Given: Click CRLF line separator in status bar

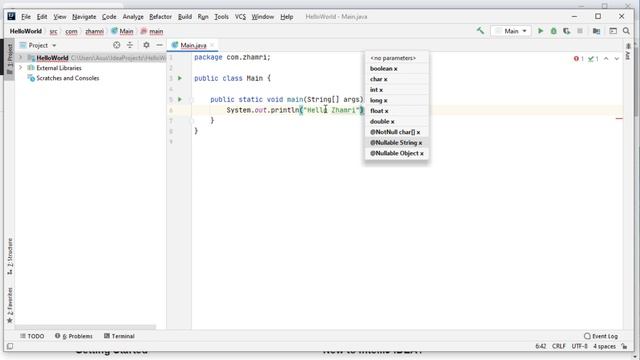Looking at the screenshot, I should click(559, 346).
